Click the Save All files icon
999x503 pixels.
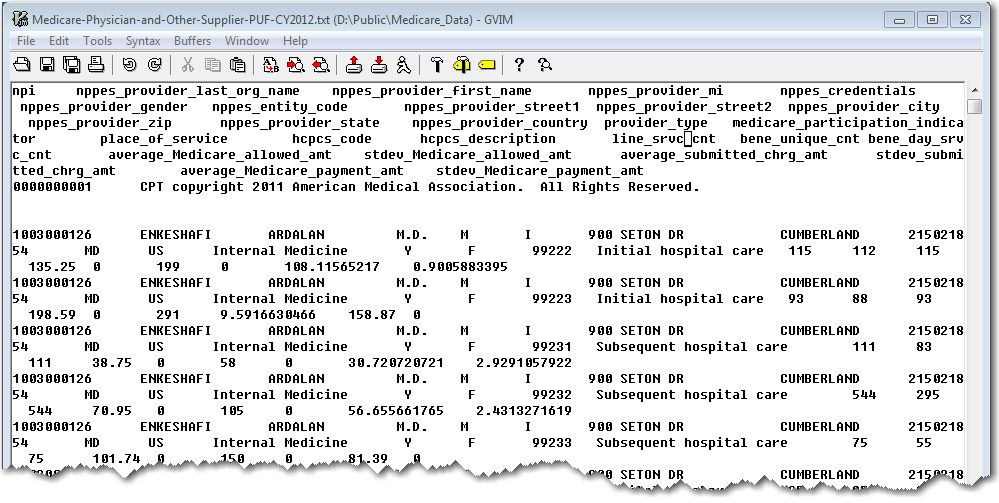[71, 65]
